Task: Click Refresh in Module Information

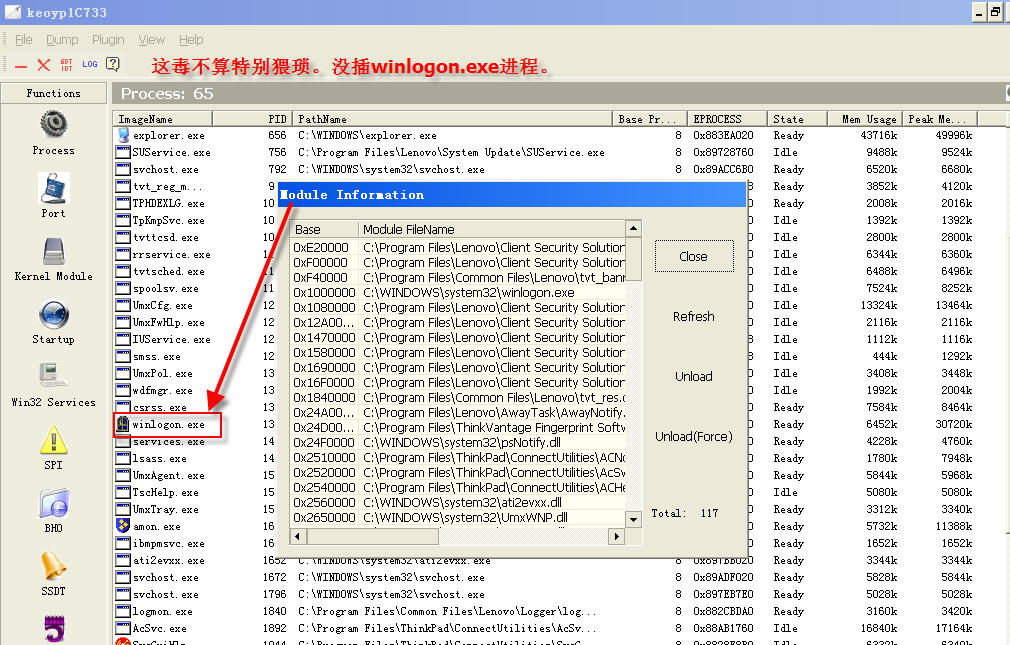Action: pos(694,316)
